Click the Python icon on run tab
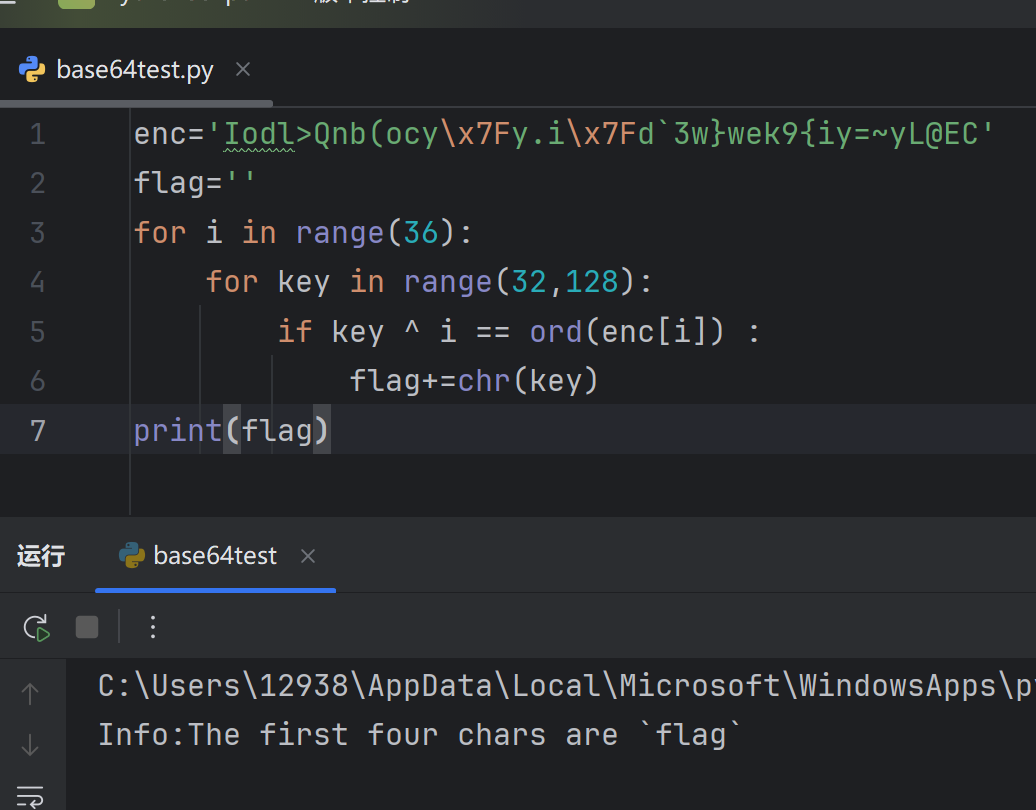Viewport: 1036px width, 810px height. point(131,556)
